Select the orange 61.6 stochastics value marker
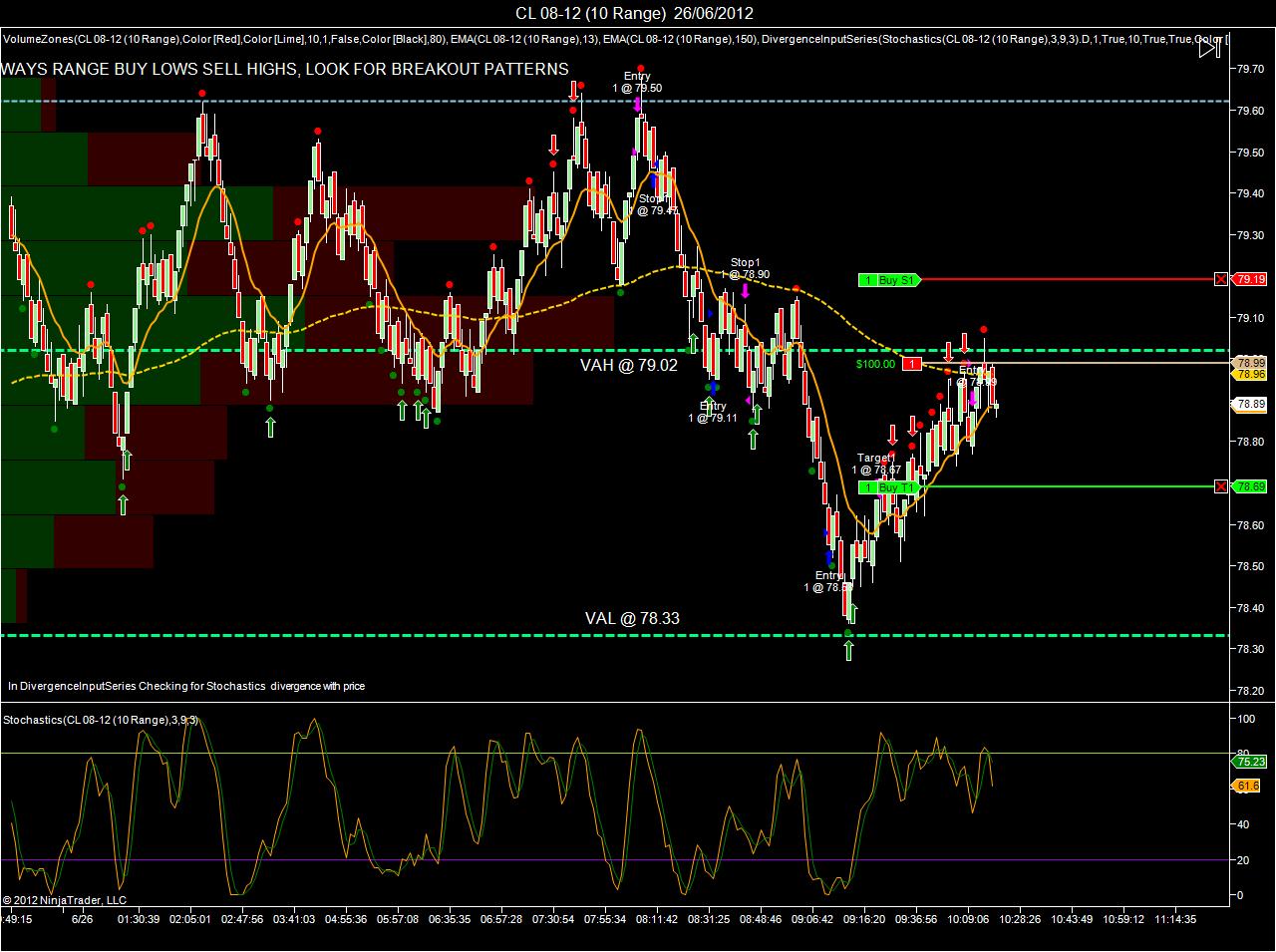The image size is (1276, 952). (1246, 787)
